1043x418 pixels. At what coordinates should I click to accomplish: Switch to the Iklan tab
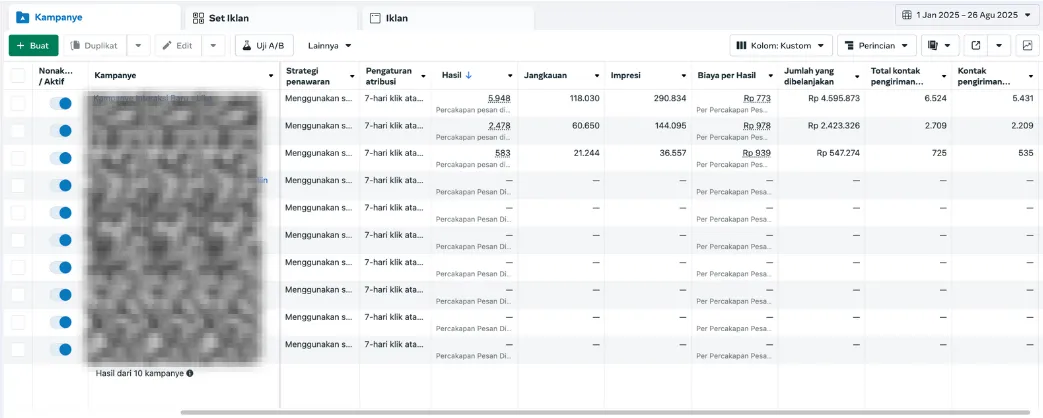[448, 18]
